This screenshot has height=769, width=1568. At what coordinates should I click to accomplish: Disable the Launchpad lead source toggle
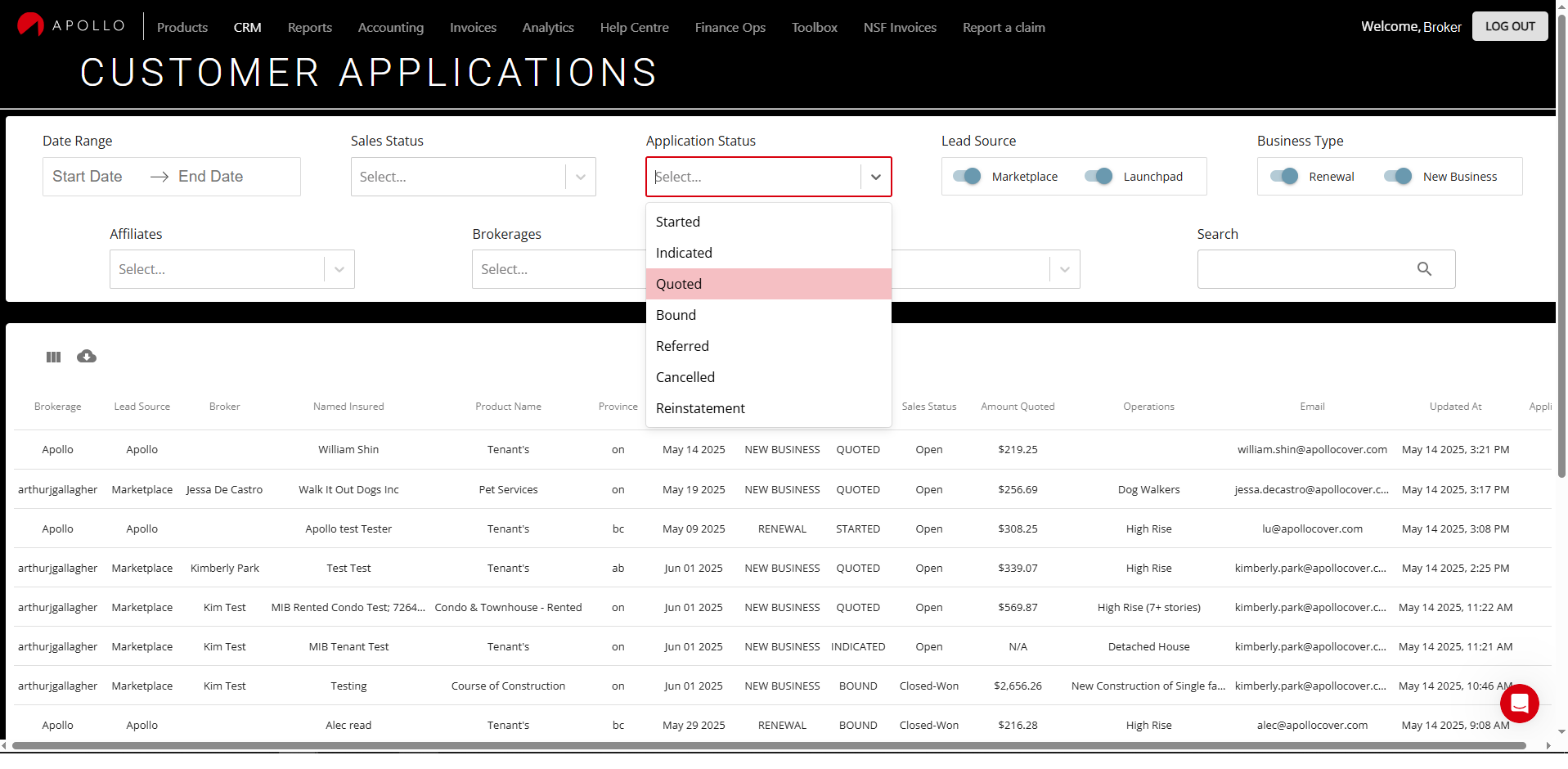pos(1098,177)
